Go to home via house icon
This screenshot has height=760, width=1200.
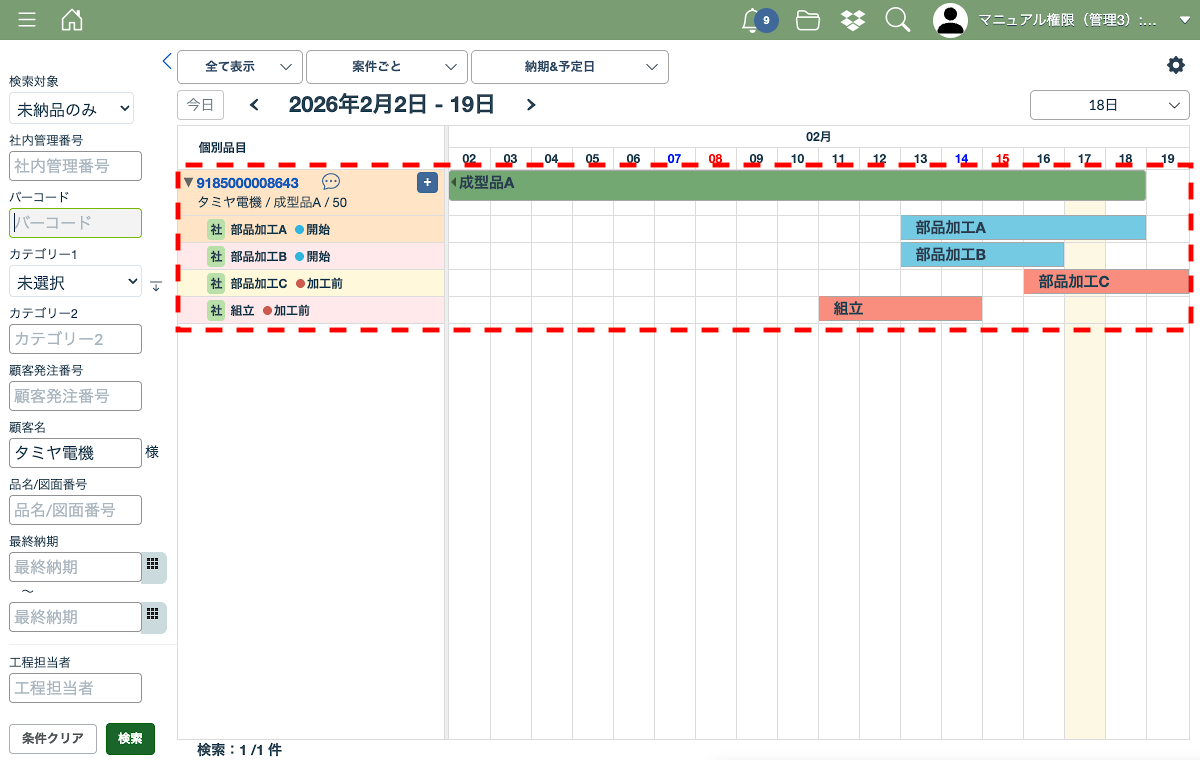(x=72, y=20)
